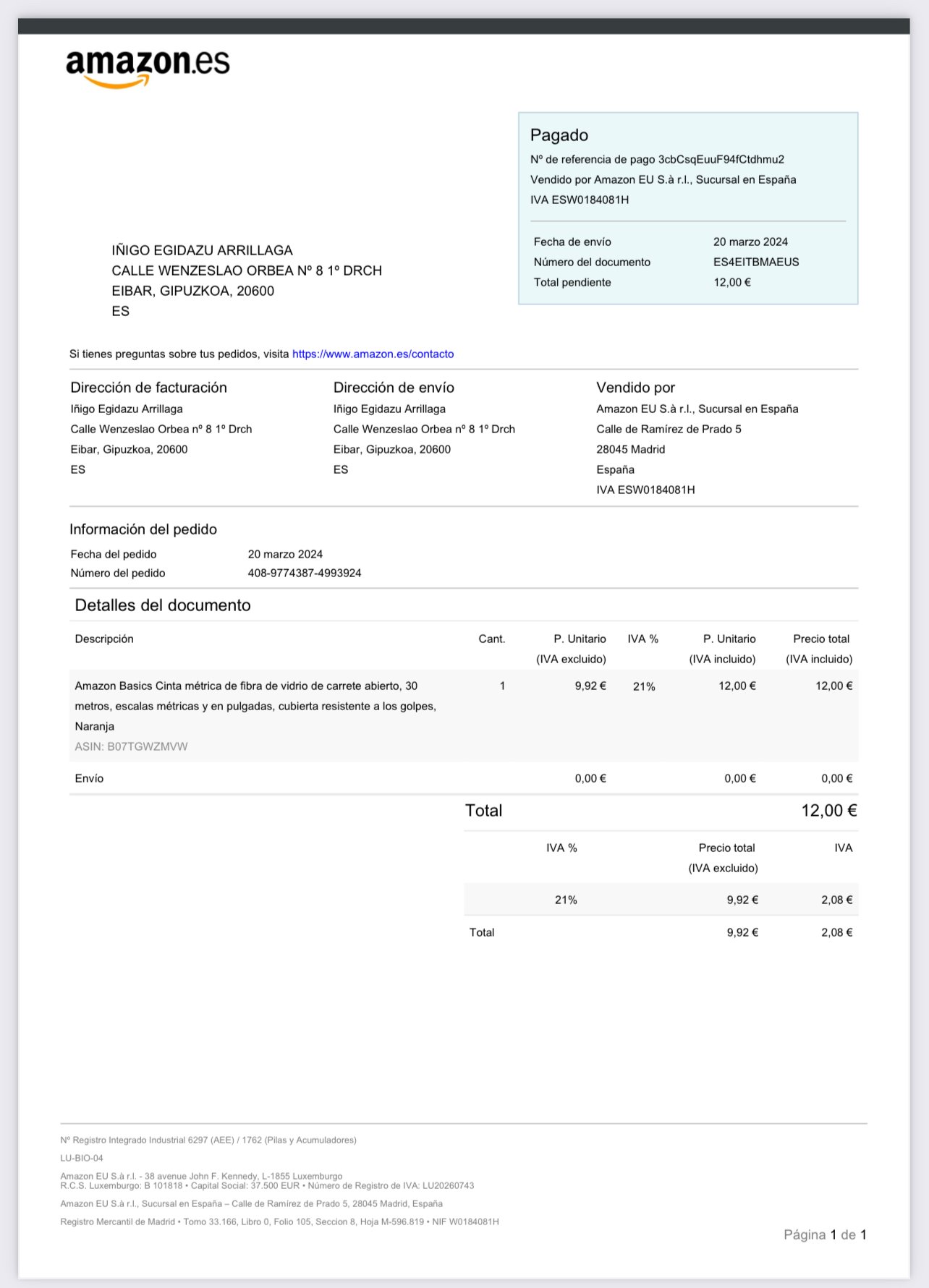This screenshot has height=1288, width=929.
Task: Select the 'Pagado' heading
Action: (559, 135)
